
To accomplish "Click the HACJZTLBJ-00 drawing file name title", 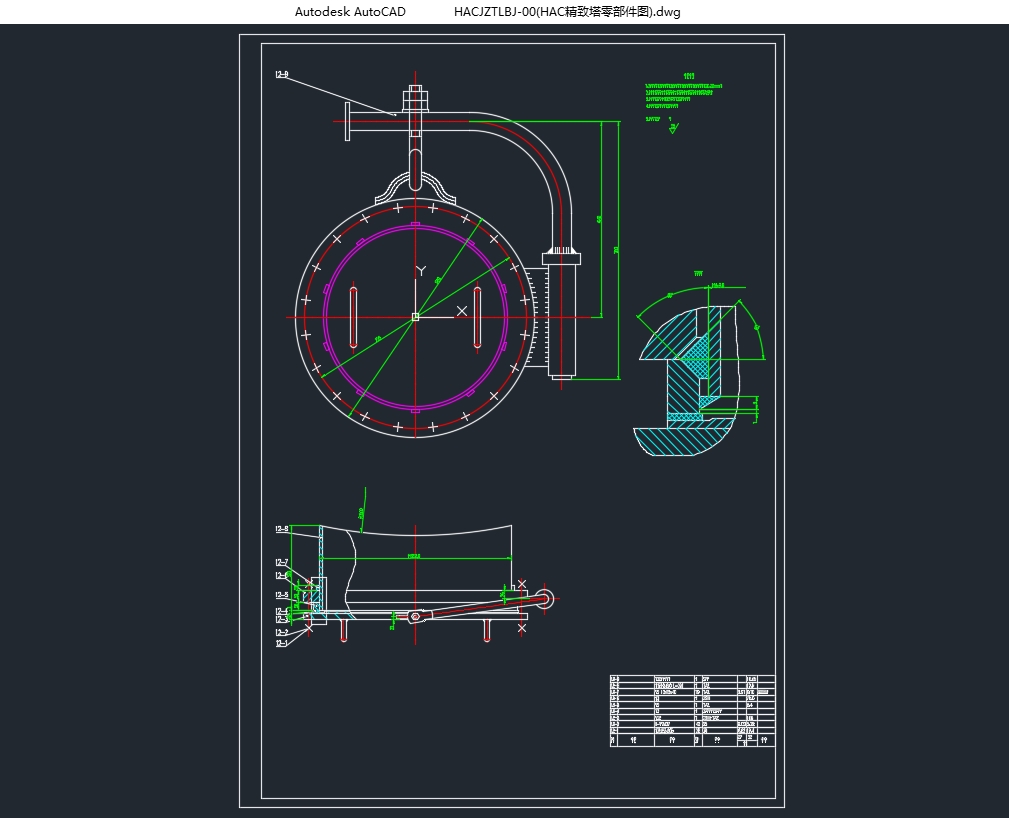I will (x=567, y=12).
